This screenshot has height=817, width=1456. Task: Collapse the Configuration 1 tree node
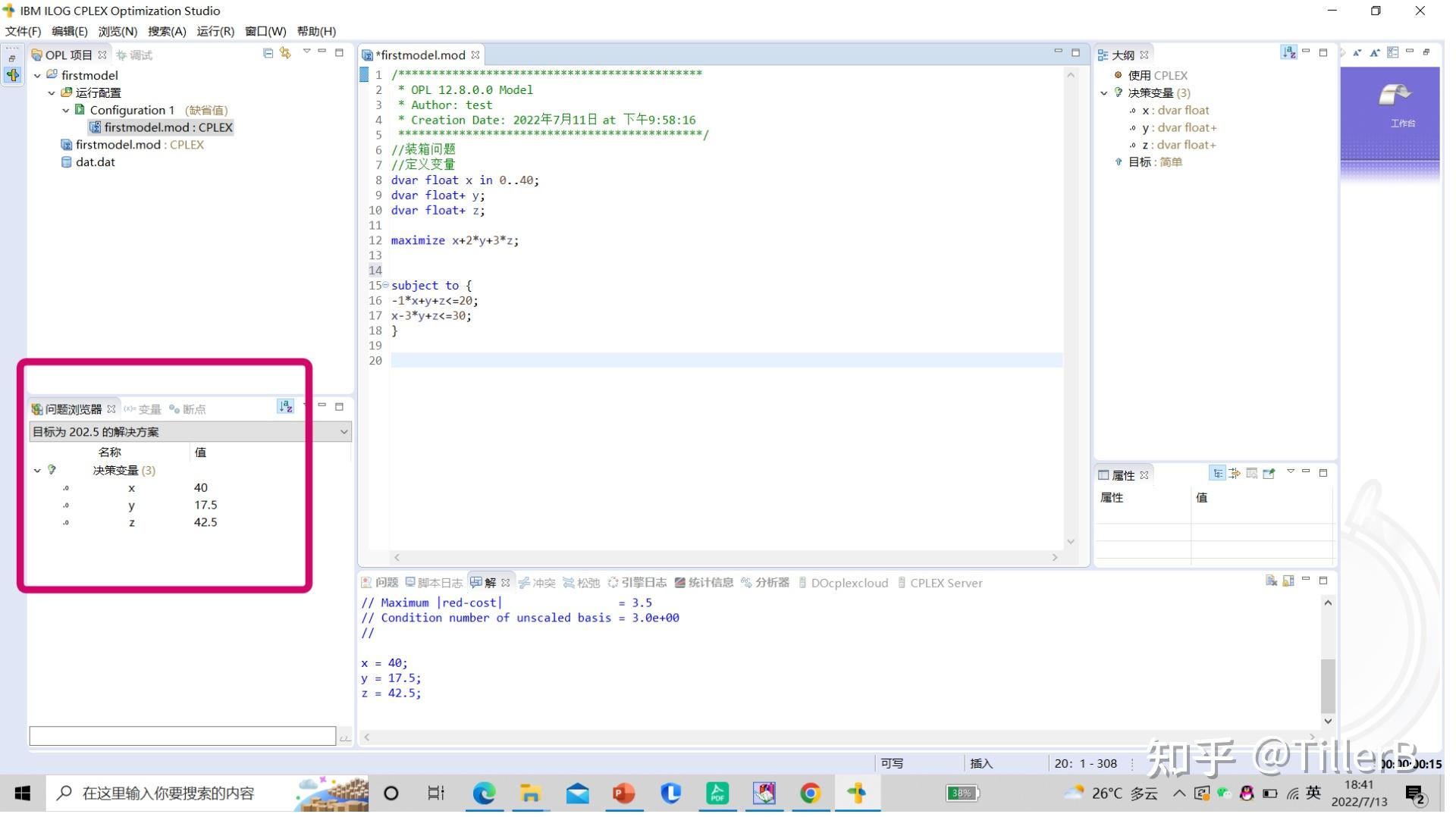point(67,111)
